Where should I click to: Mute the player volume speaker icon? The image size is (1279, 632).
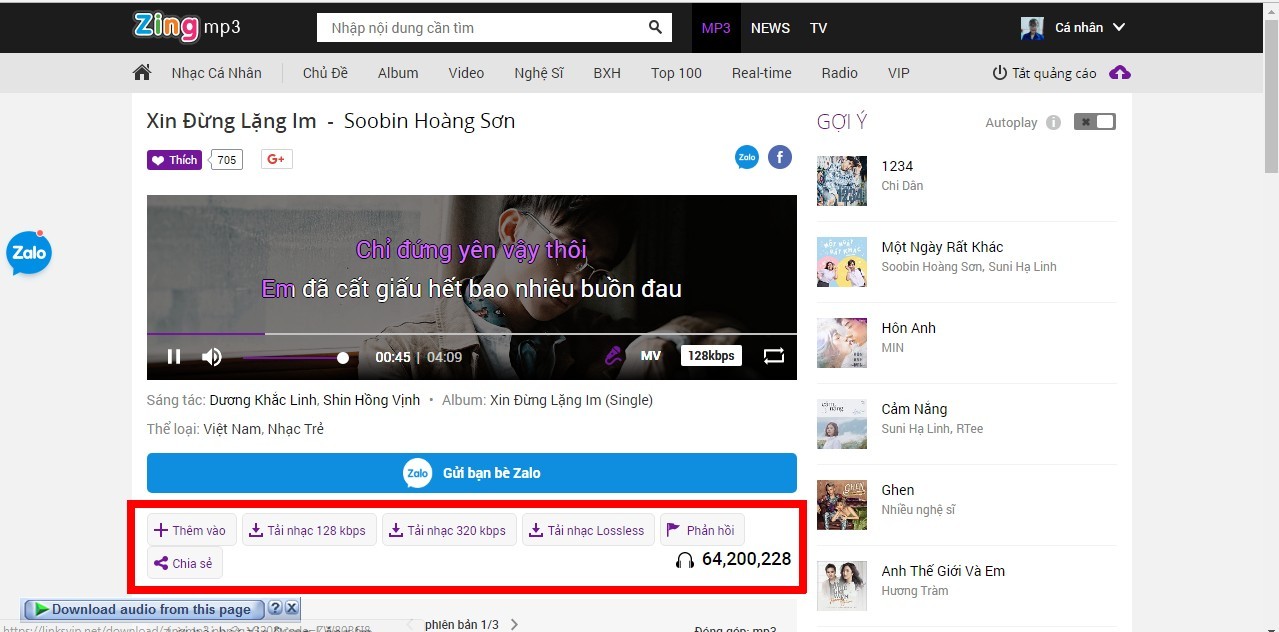click(212, 356)
